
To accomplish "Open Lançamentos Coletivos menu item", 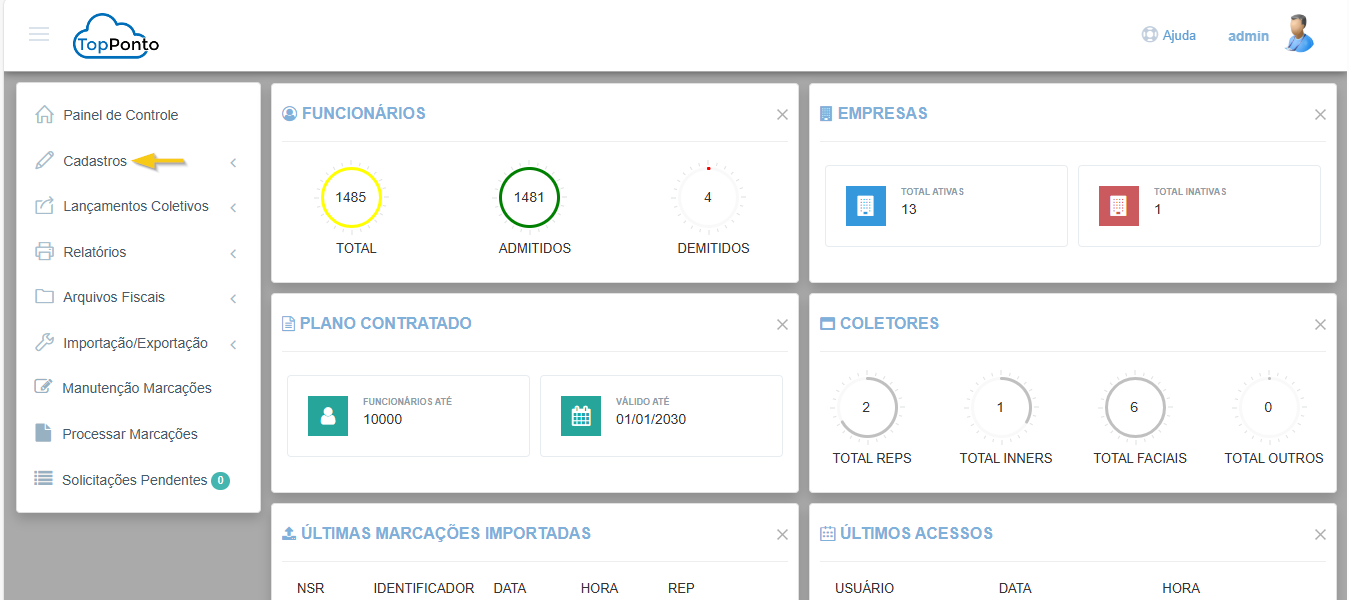I will point(135,206).
